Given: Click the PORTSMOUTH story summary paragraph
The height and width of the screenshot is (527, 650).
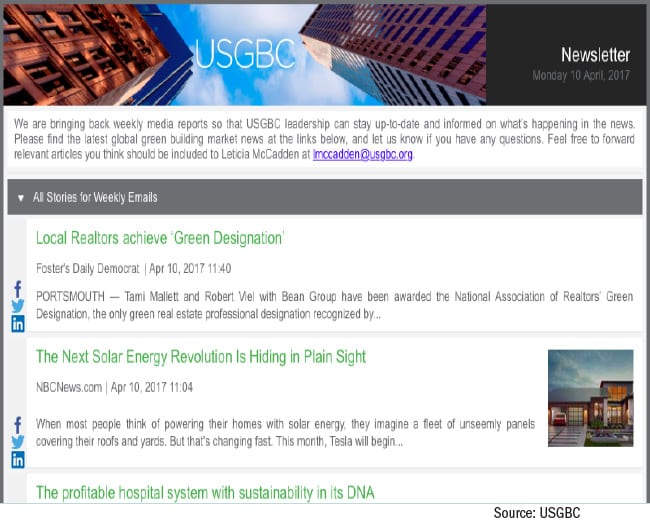Looking at the screenshot, I should coord(335,306).
